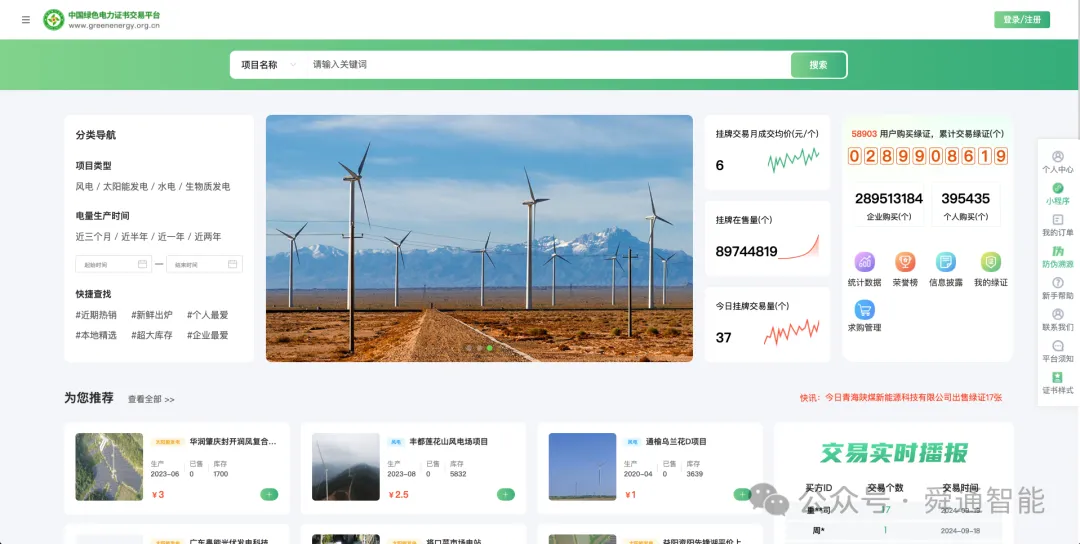
Task: Select the middle carousel indicator dot
Action: point(479,348)
